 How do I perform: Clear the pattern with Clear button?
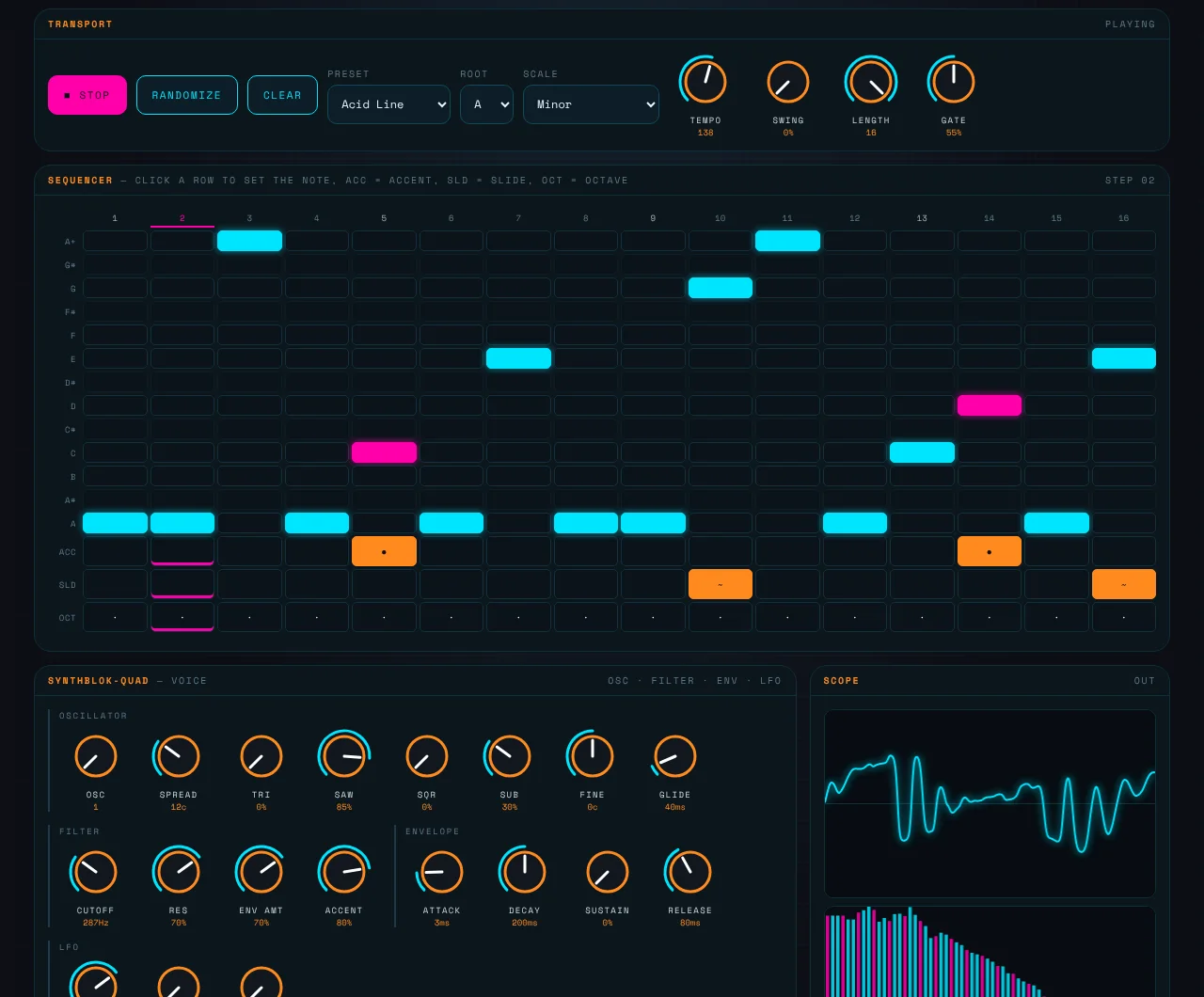click(282, 95)
